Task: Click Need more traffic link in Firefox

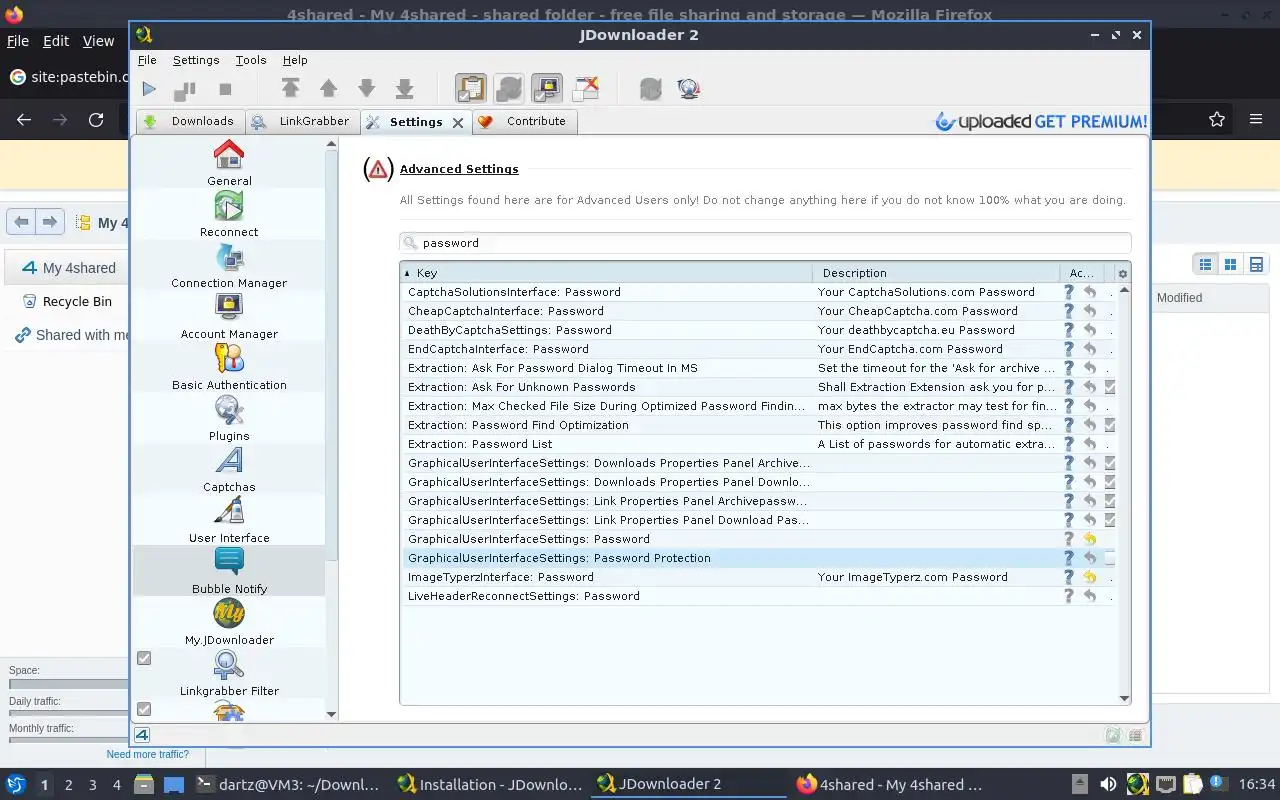Action: pyautogui.click(x=148, y=754)
